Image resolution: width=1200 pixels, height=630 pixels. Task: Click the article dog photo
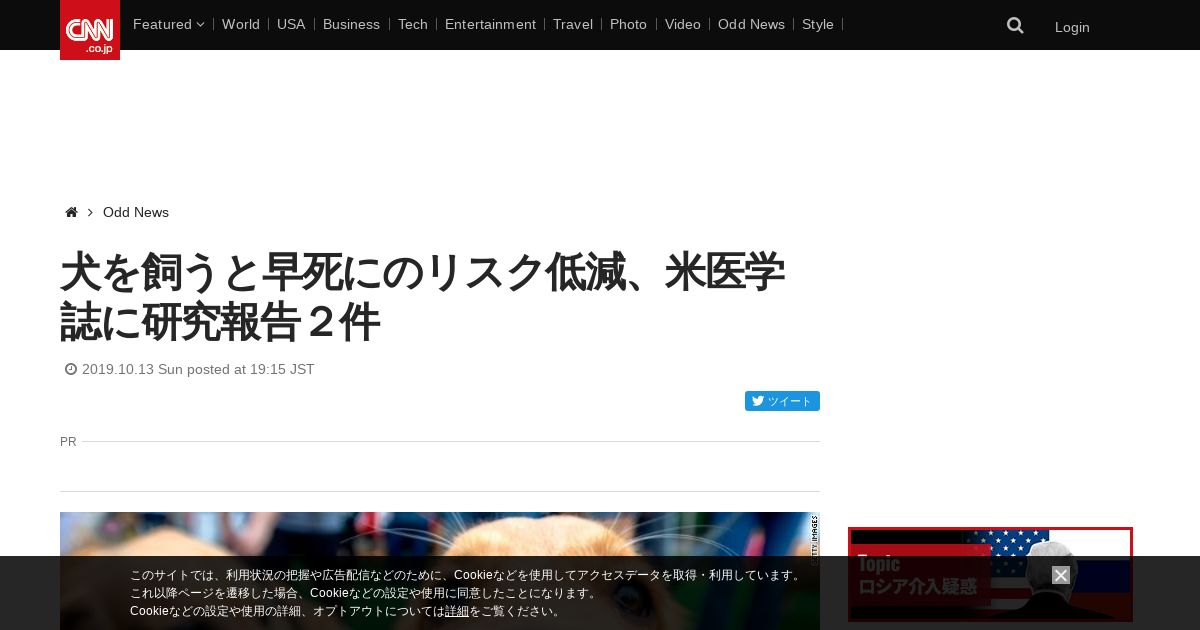tap(440, 571)
